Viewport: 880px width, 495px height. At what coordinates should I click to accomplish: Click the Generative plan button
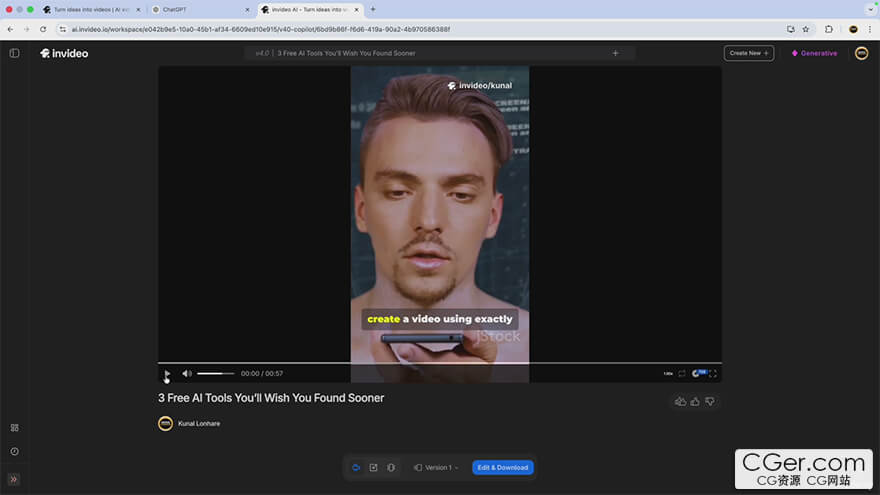click(x=814, y=53)
